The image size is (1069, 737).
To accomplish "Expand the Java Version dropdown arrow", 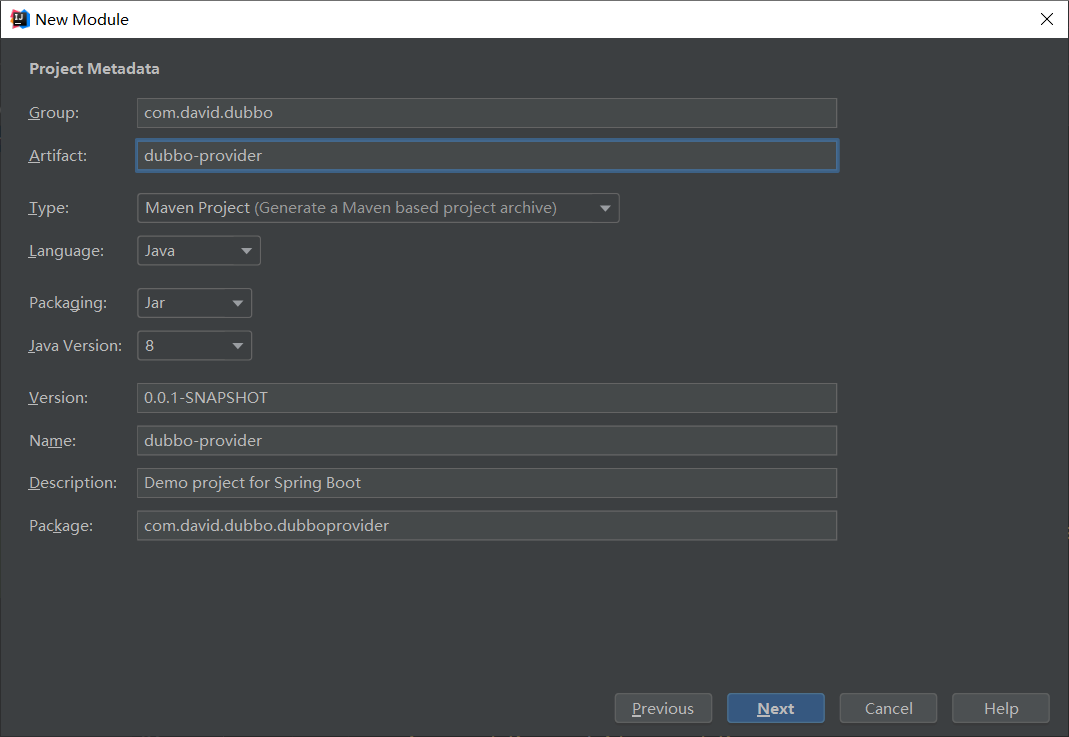I will (237, 346).
